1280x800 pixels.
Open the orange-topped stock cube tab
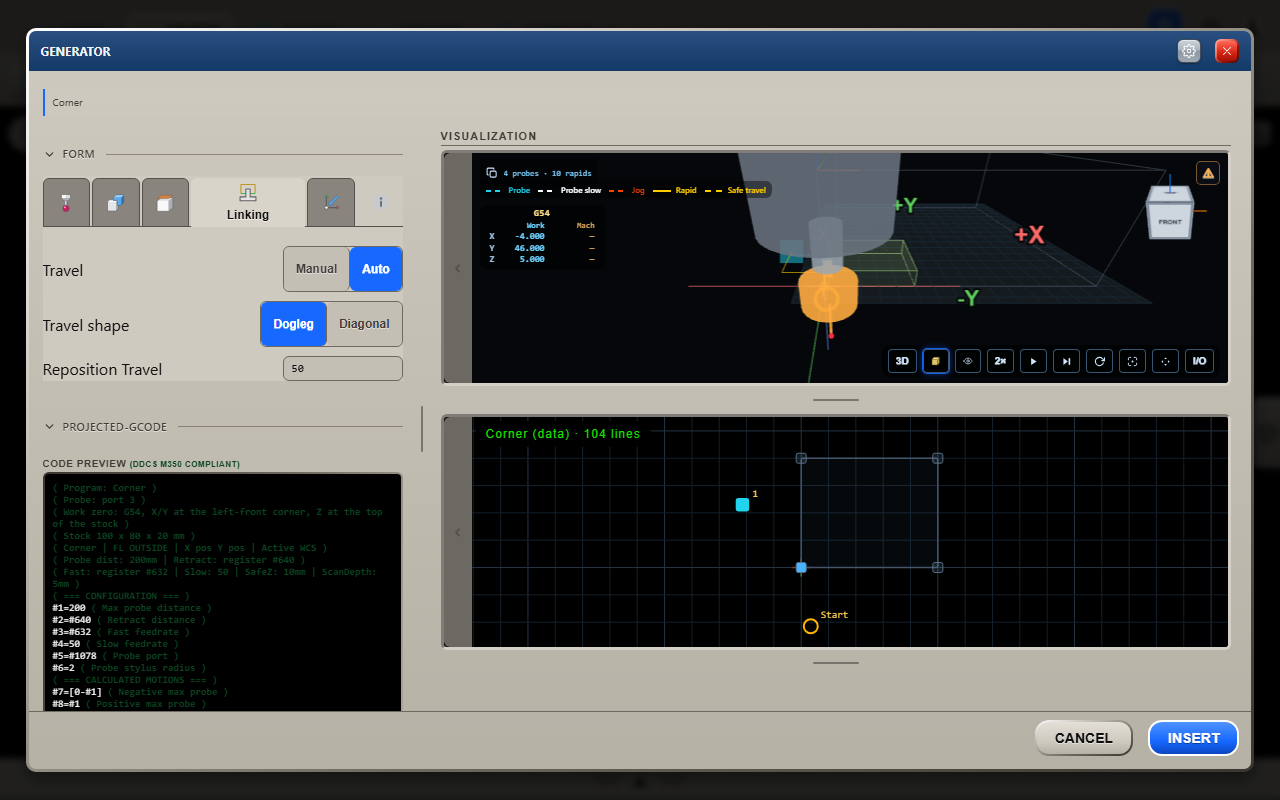pos(165,202)
